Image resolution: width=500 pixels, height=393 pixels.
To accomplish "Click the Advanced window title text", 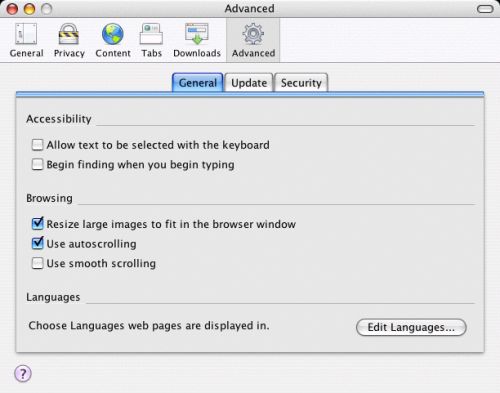I will coord(249,8).
